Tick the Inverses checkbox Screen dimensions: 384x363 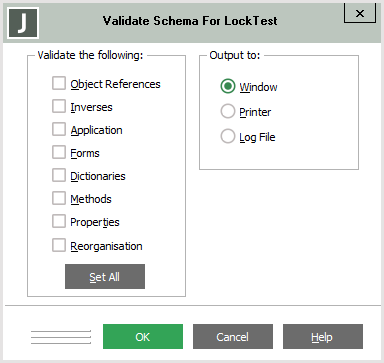click(x=59, y=106)
